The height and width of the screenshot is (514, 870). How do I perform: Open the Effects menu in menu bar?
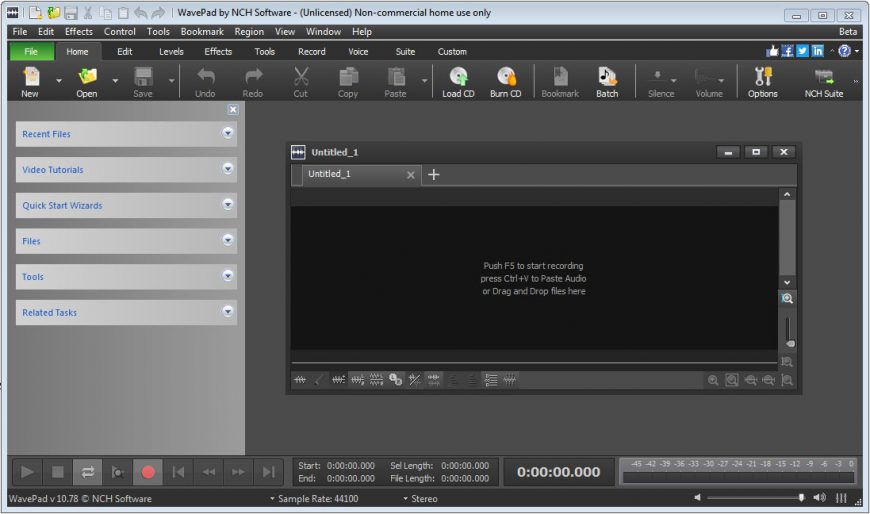pos(78,32)
